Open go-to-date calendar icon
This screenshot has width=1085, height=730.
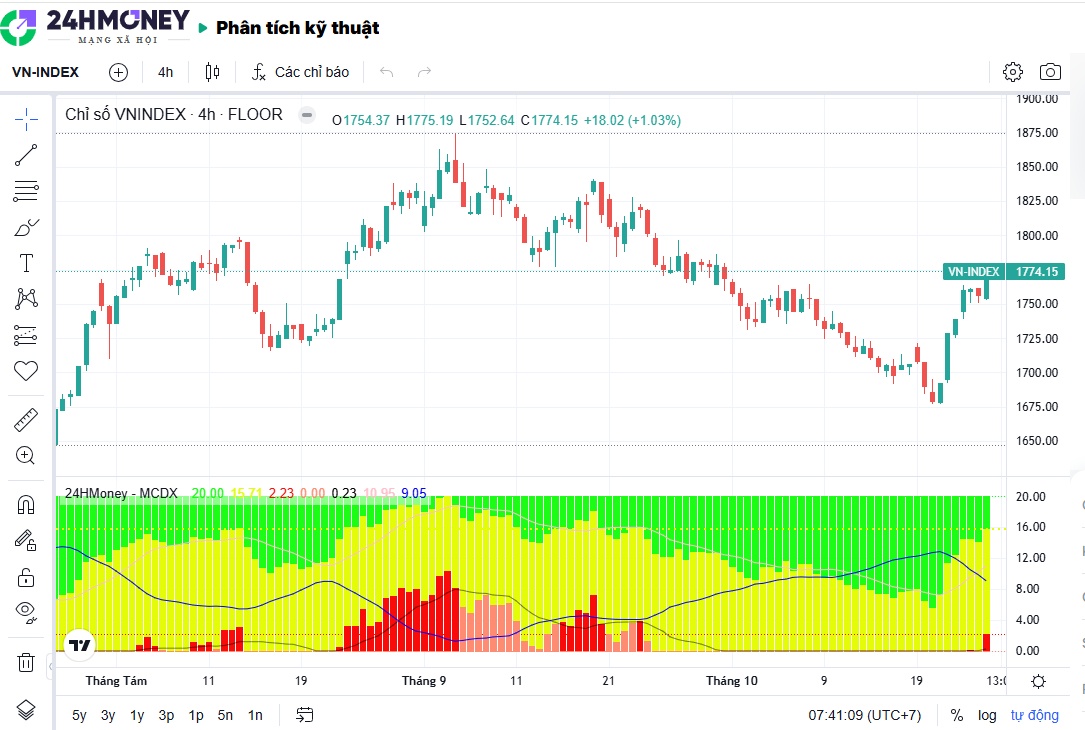click(x=304, y=715)
